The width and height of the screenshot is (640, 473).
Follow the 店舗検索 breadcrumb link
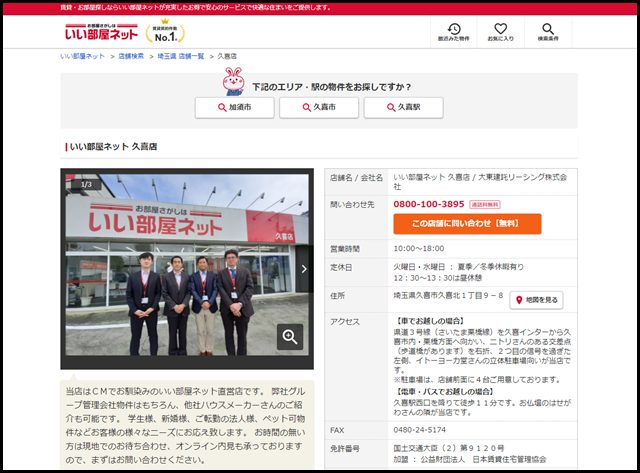[x=131, y=56]
